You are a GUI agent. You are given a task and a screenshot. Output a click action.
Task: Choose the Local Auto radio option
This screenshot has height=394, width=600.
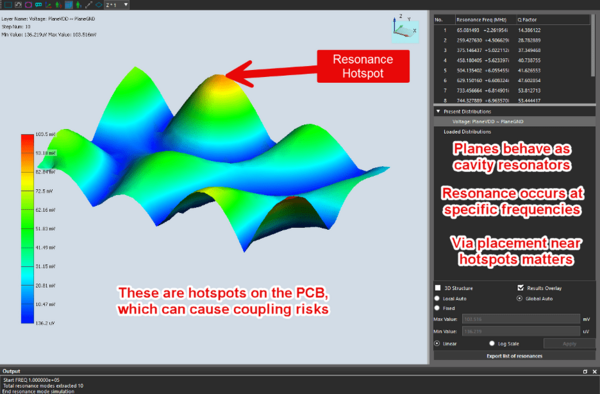(x=437, y=298)
